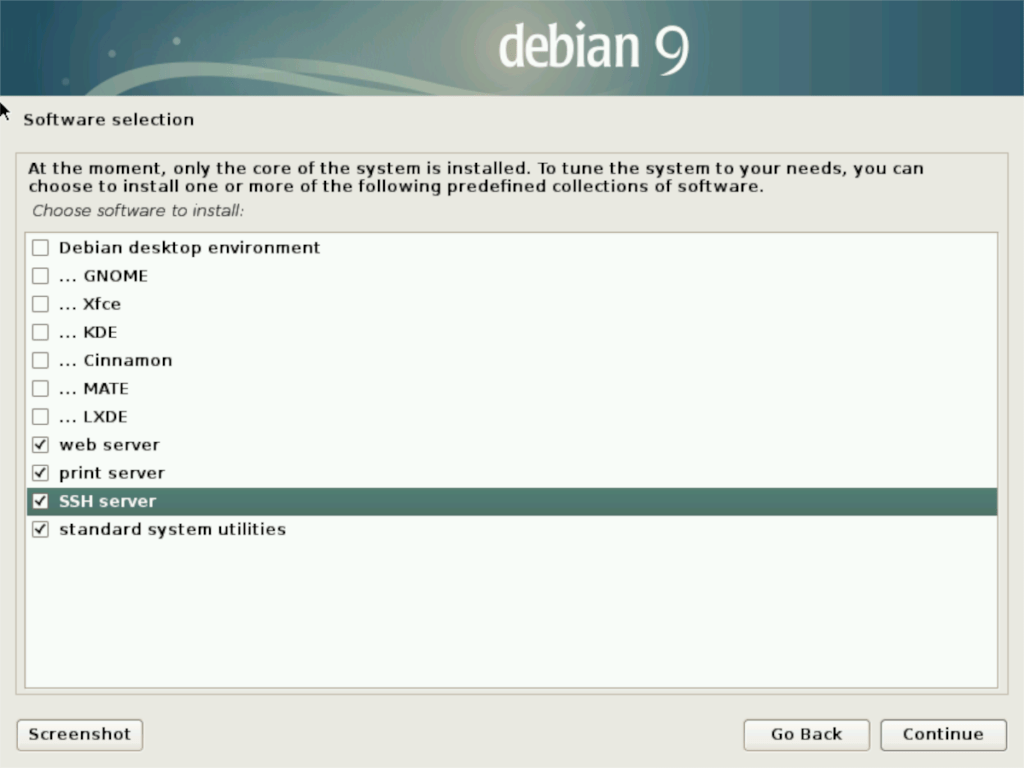
Task: Take a screenshot using the Screenshot button
Action: [x=79, y=734]
